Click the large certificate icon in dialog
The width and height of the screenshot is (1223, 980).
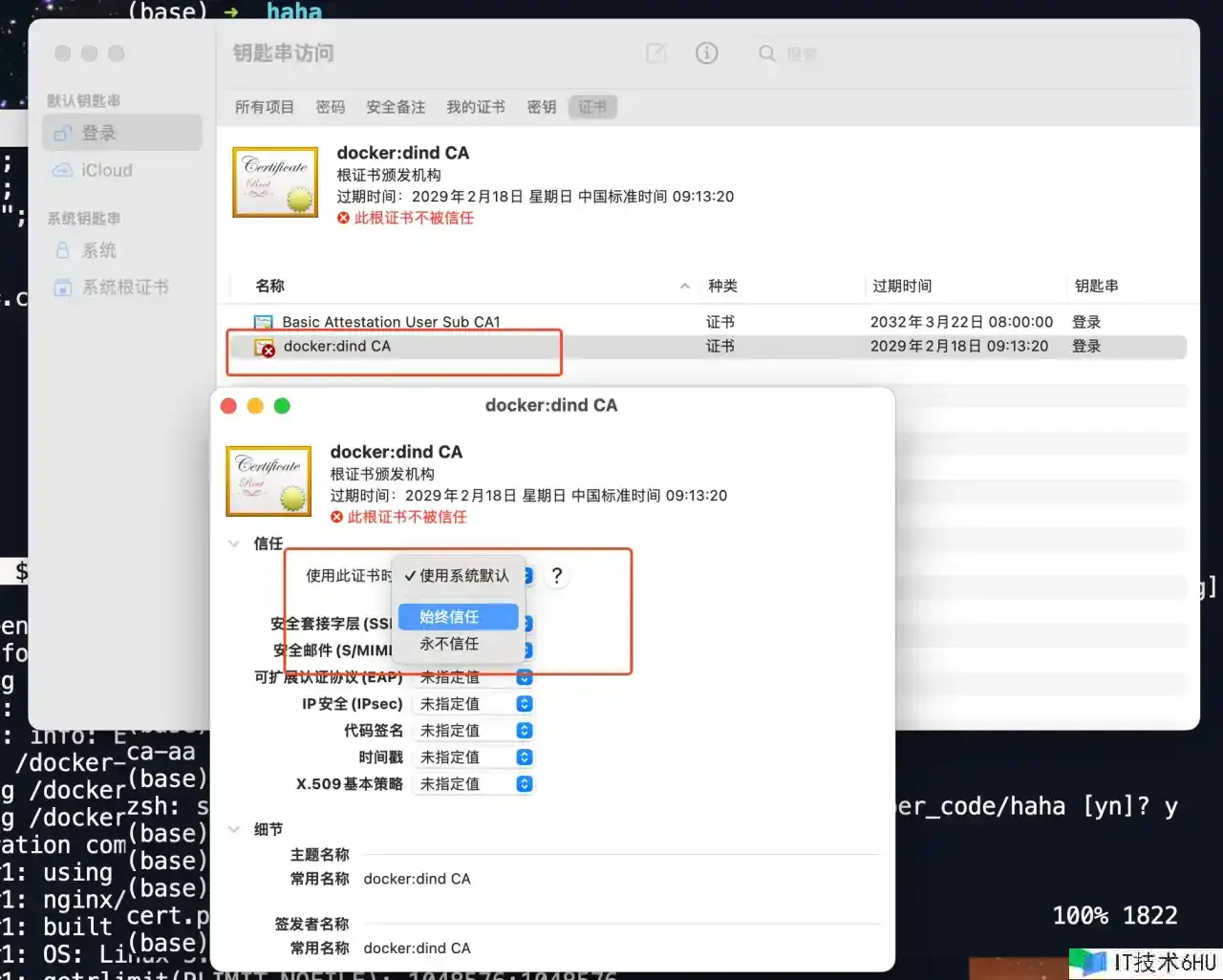(268, 480)
